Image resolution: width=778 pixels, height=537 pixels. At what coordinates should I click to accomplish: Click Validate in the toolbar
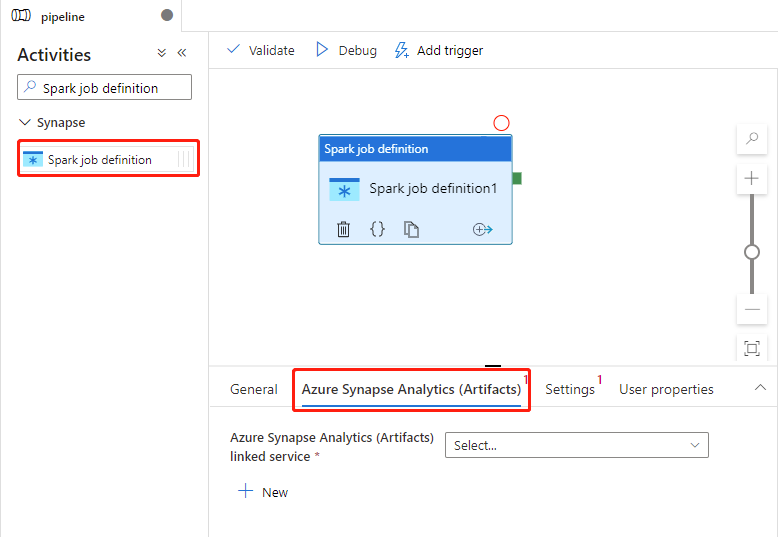pyautogui.click(x=260, y=50)
